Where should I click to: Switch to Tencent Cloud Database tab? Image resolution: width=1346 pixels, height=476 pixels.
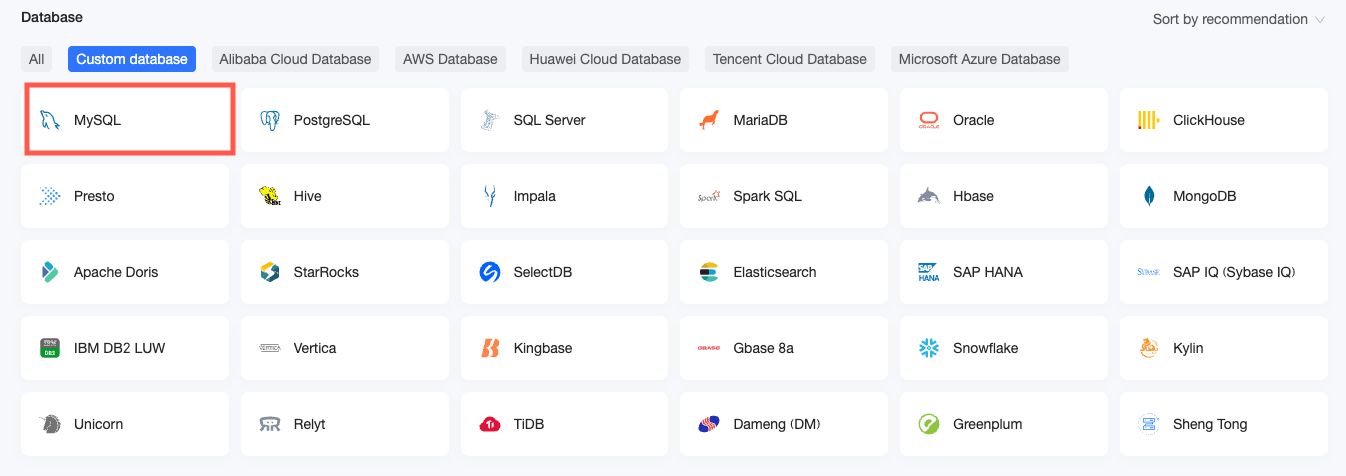[x=790, y=59]
